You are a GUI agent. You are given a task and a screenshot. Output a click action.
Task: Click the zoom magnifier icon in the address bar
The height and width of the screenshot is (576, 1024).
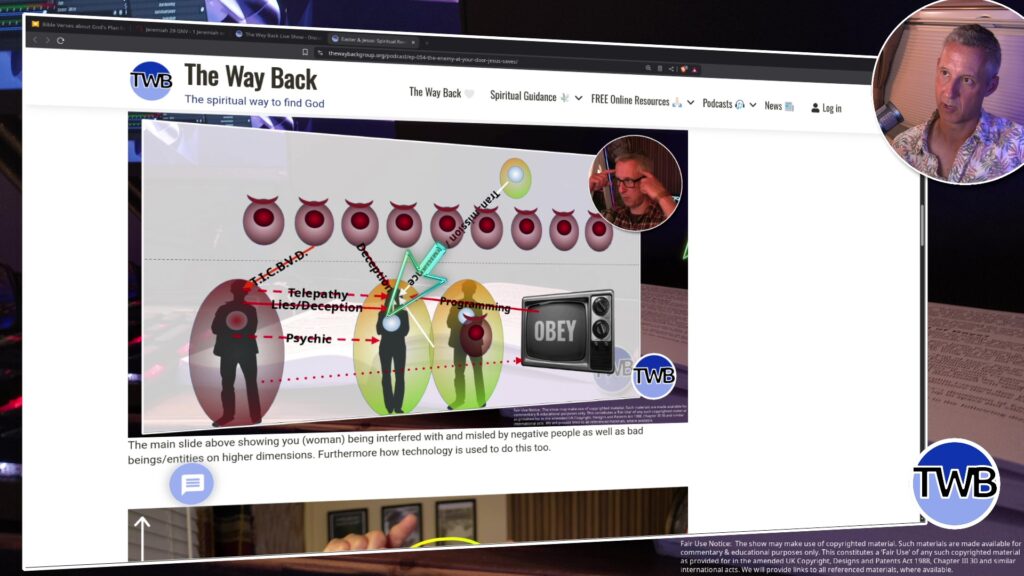[x=648, y=67]
